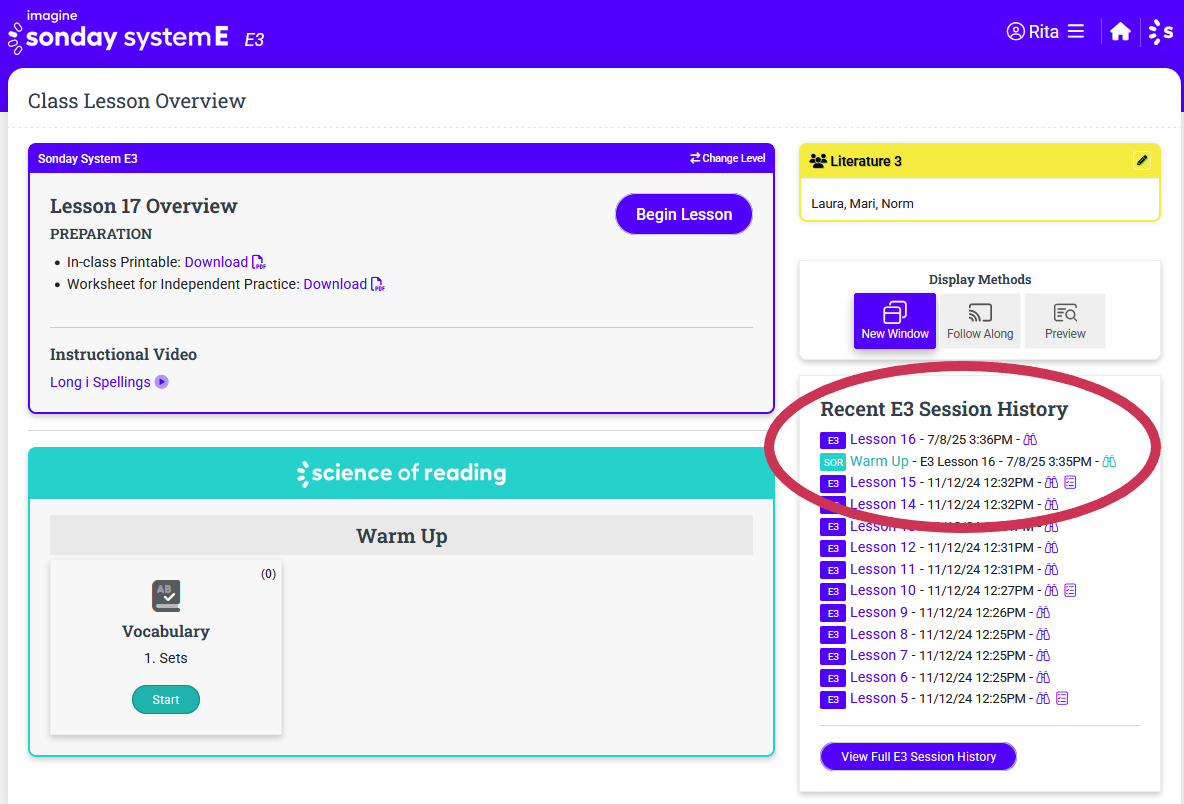Open Lesson 7 from session history
Screen dimensions: 1184x804
coord(879,655)
